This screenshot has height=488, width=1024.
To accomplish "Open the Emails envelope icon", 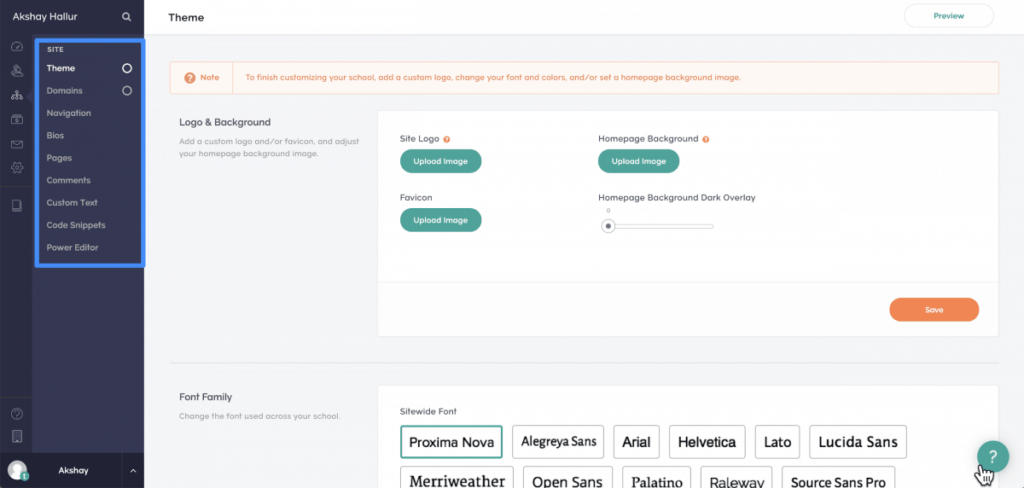I will (x=17, y=144).
